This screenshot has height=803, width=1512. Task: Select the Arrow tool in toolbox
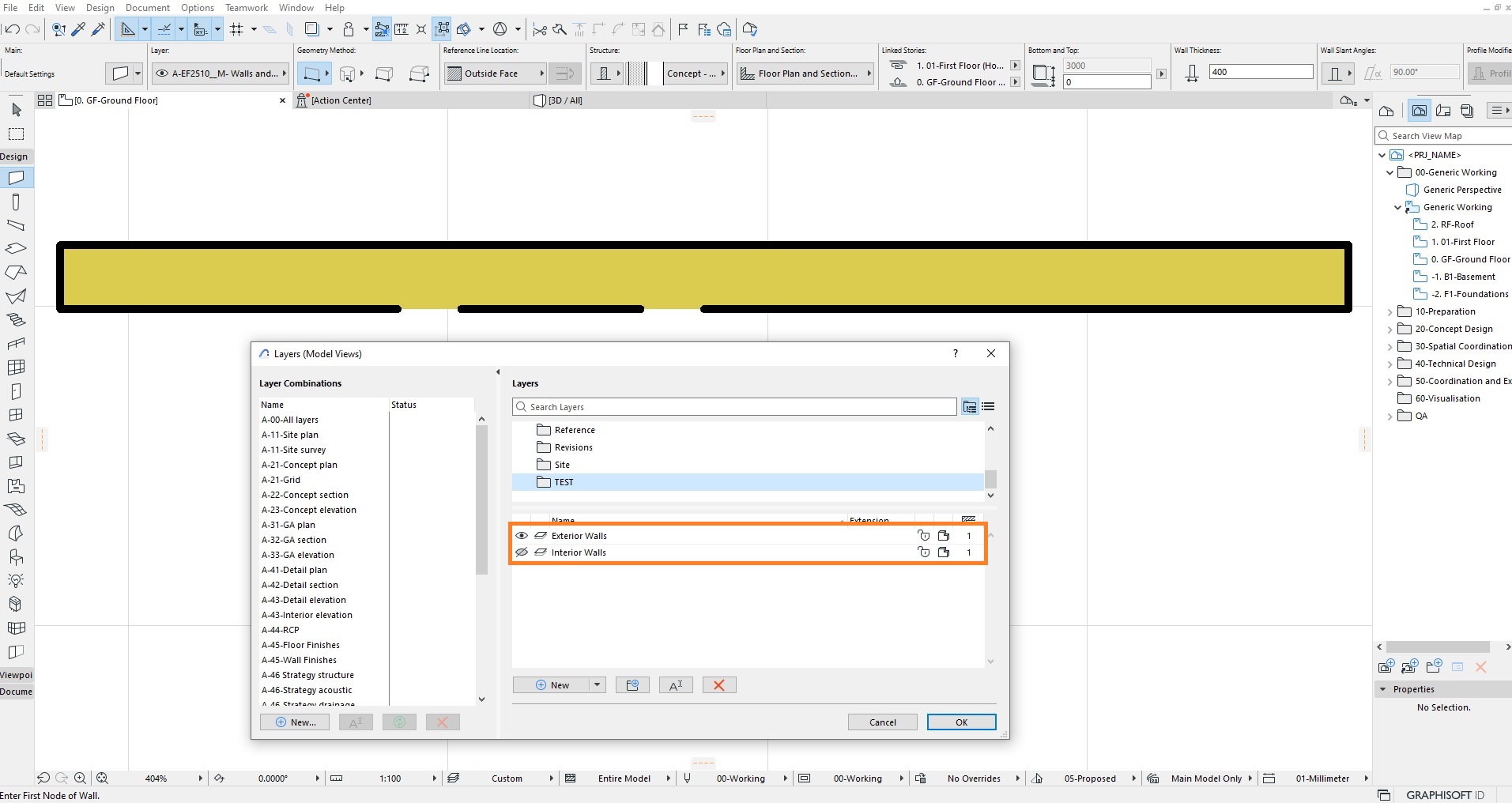17,109
